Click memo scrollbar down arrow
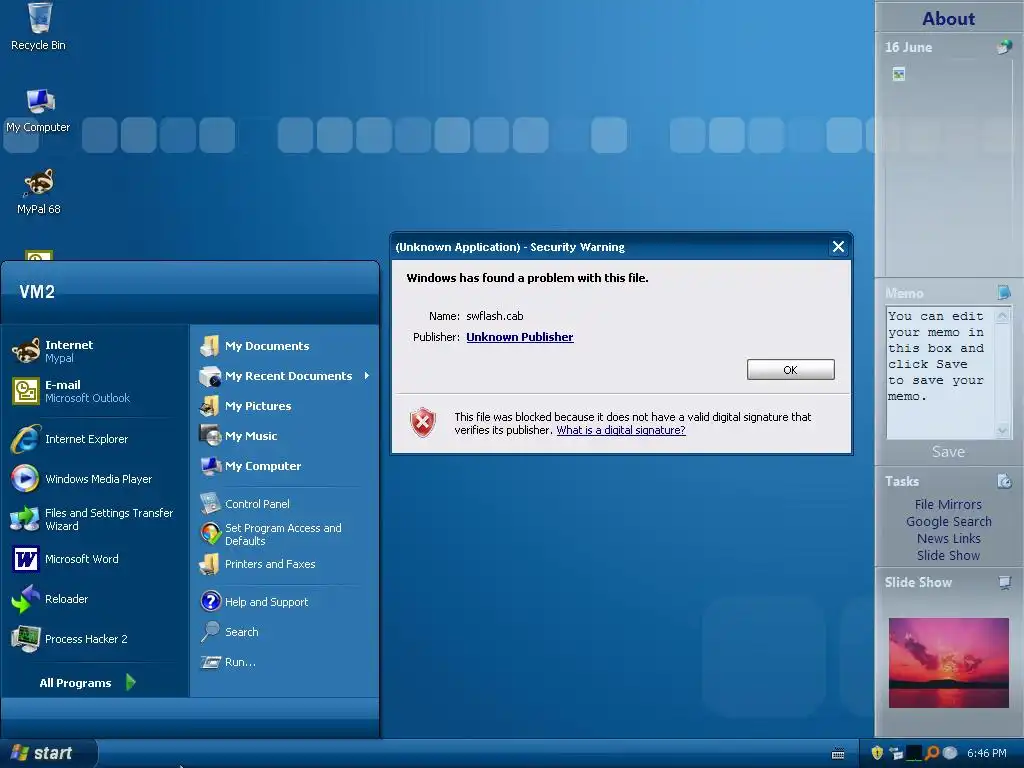The image size is (1024, 768). point(1002,430)
